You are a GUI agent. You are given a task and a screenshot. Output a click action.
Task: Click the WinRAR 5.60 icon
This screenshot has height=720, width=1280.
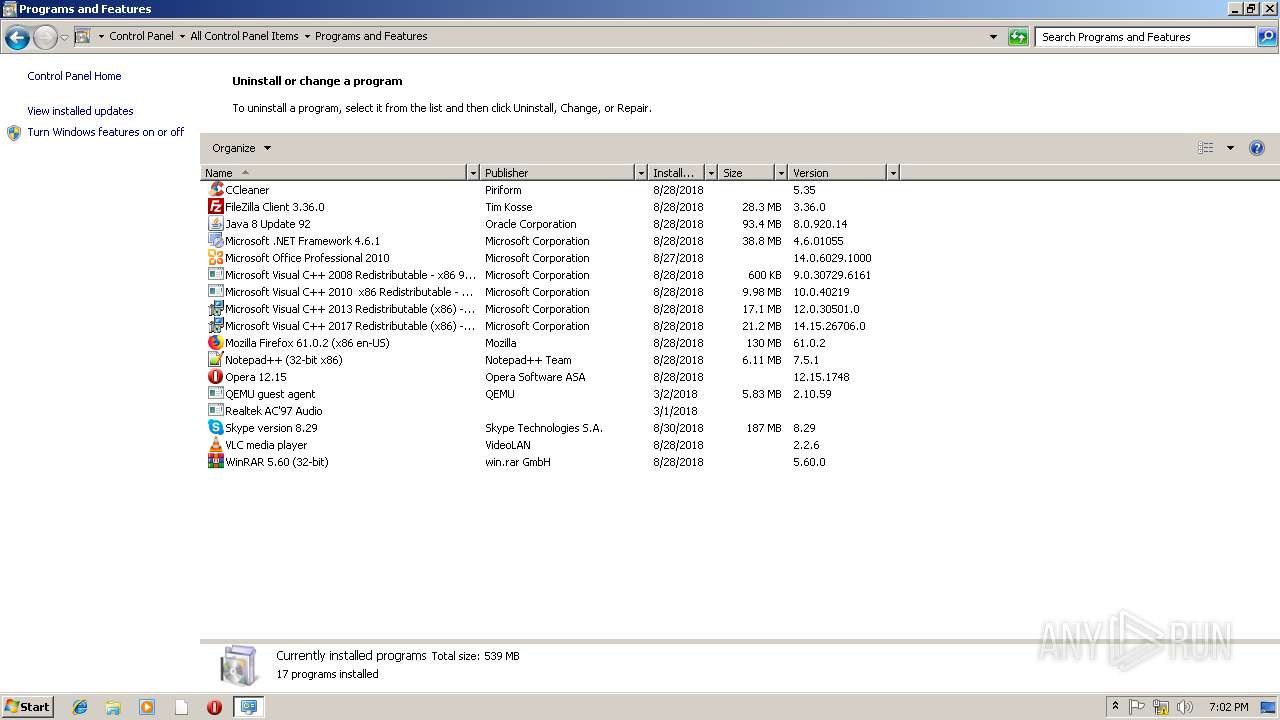(x=215, y=462)
